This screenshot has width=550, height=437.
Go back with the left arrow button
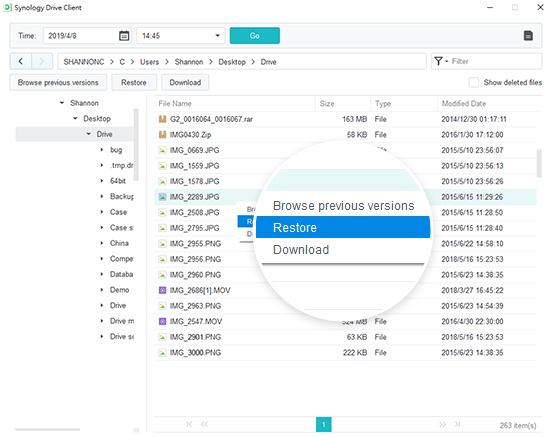point(21,61)
